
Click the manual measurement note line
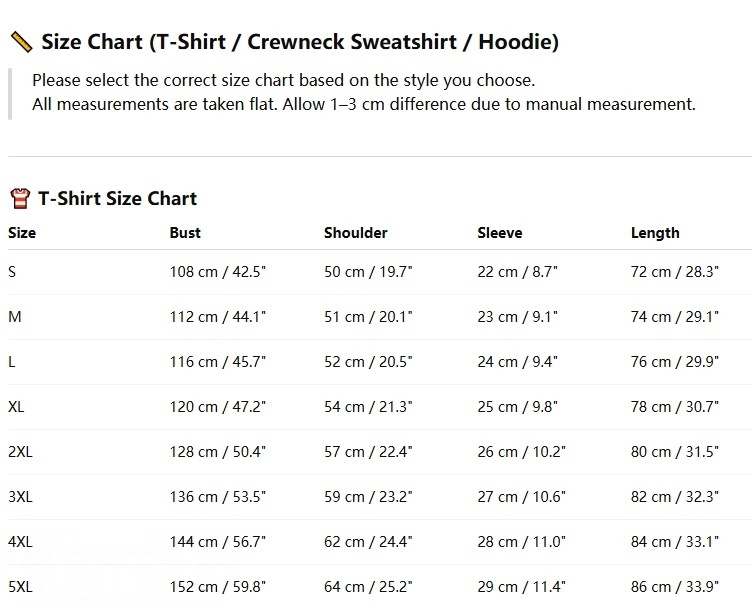[363, 104]
